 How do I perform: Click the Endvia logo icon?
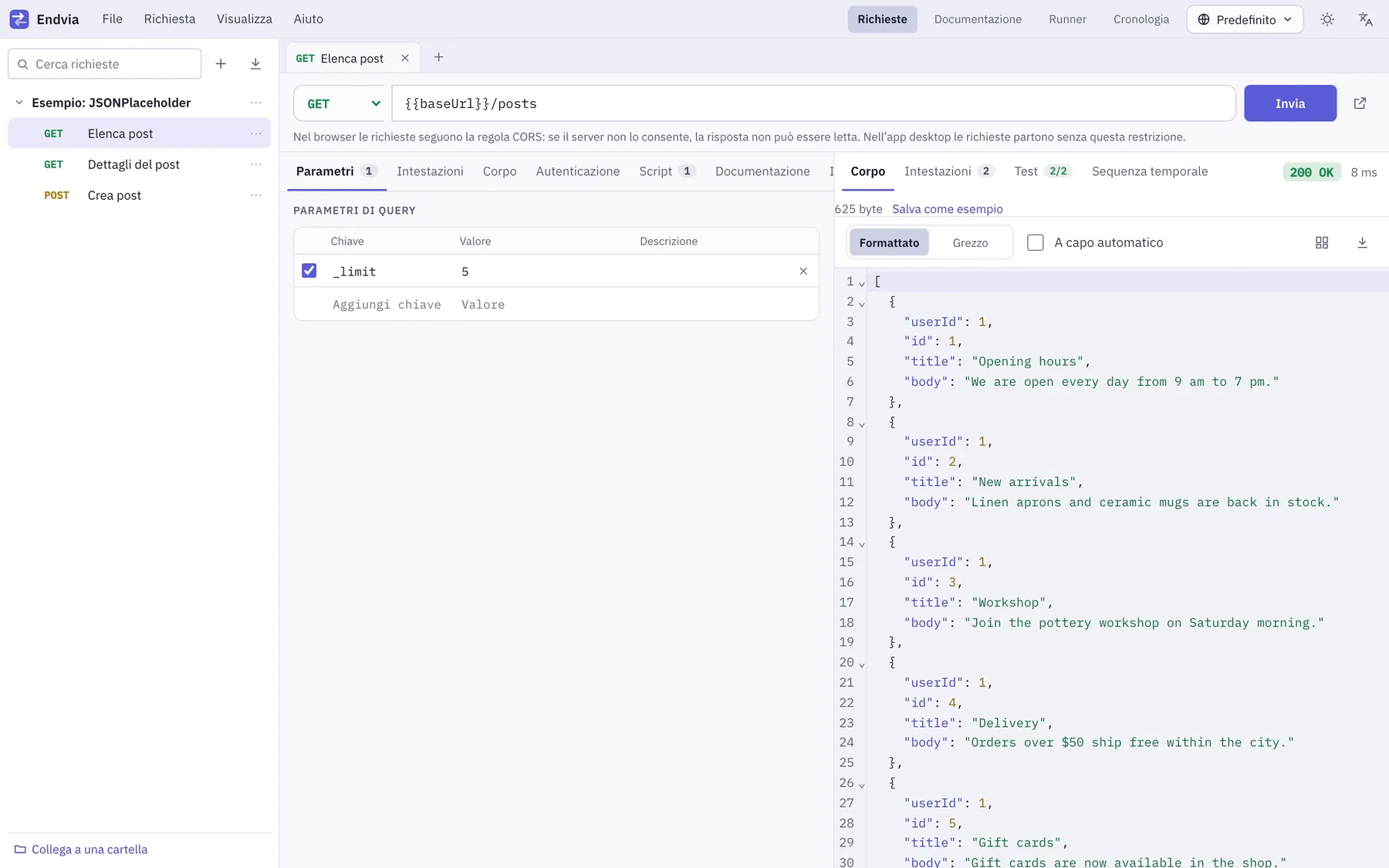[19, 19]
